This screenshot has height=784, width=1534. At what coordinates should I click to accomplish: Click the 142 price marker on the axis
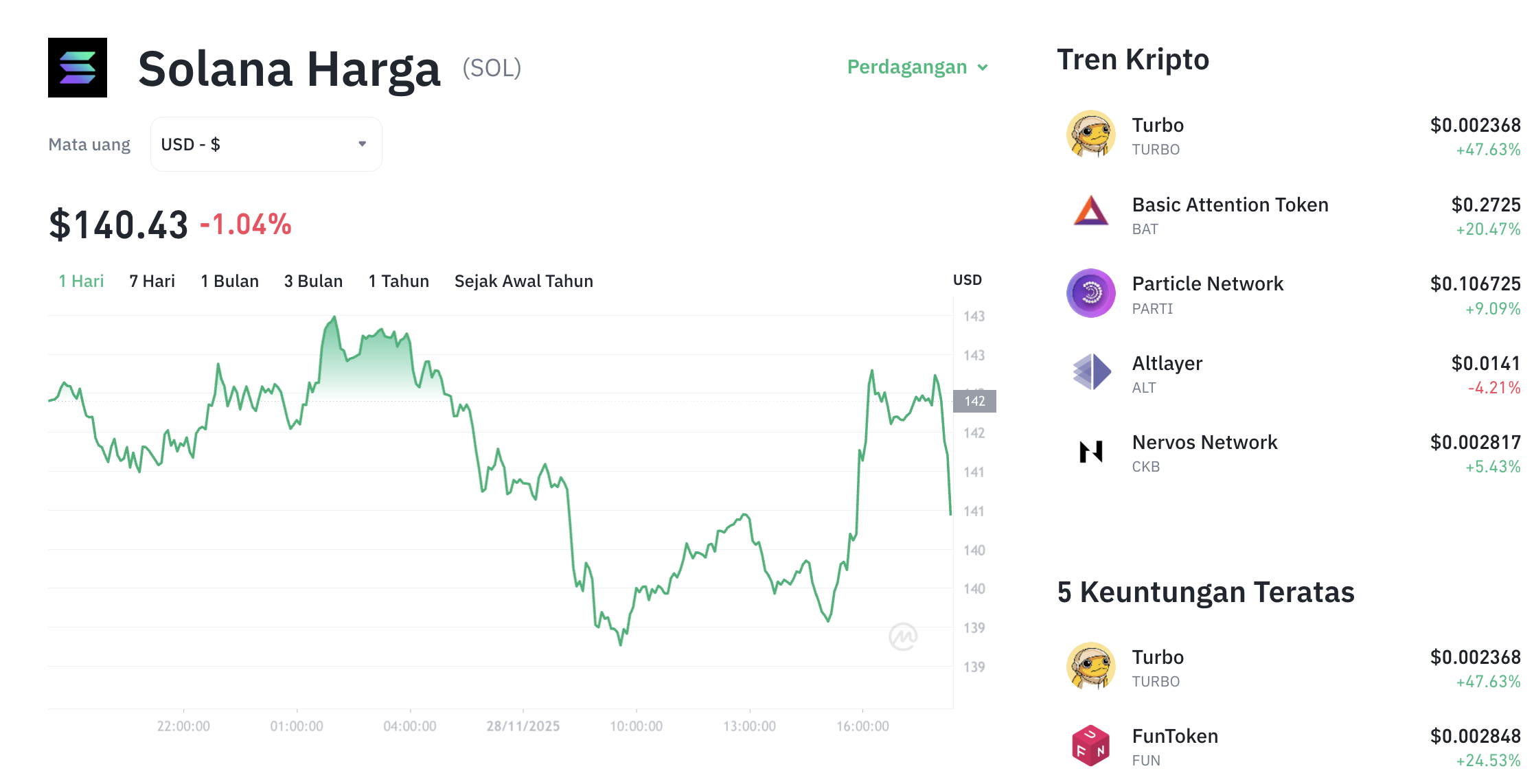[974, 402]
